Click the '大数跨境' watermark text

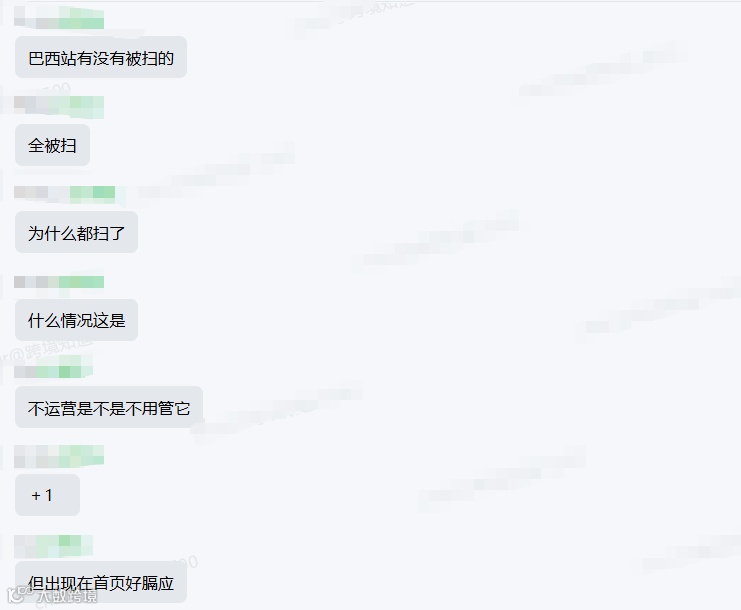[68, 595]
